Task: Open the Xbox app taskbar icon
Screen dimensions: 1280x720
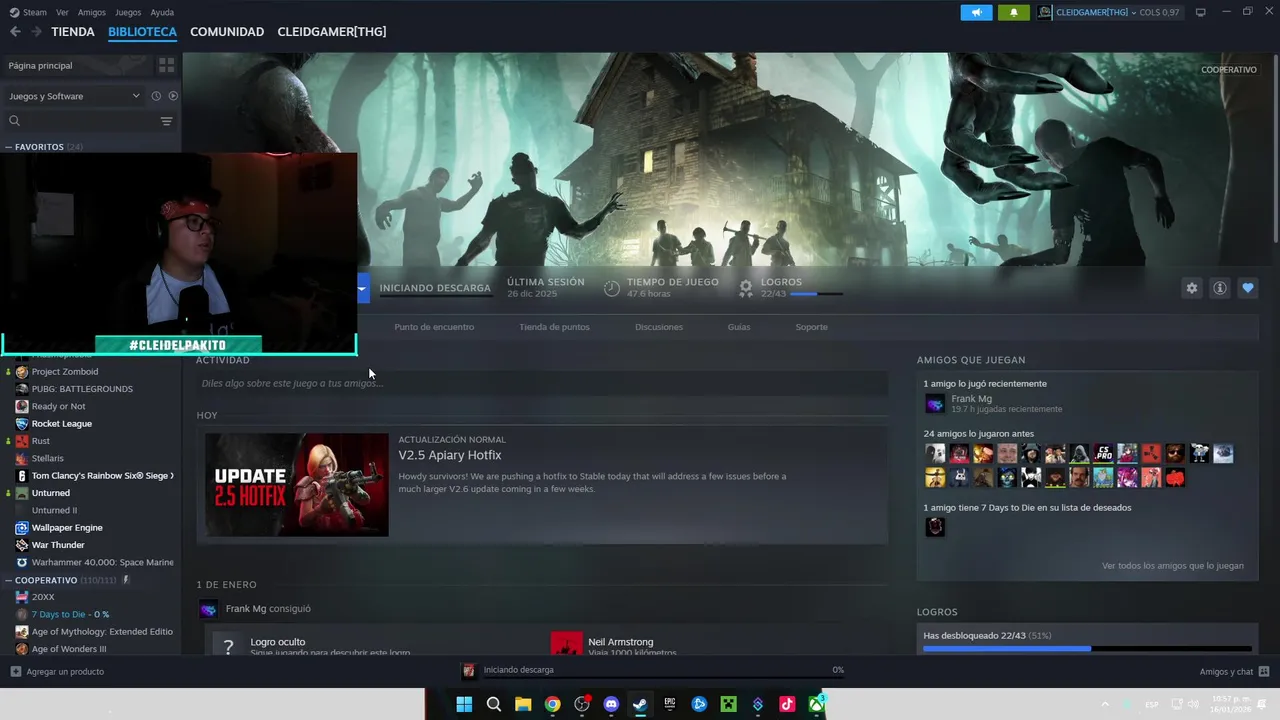Action: pos(817,704)
